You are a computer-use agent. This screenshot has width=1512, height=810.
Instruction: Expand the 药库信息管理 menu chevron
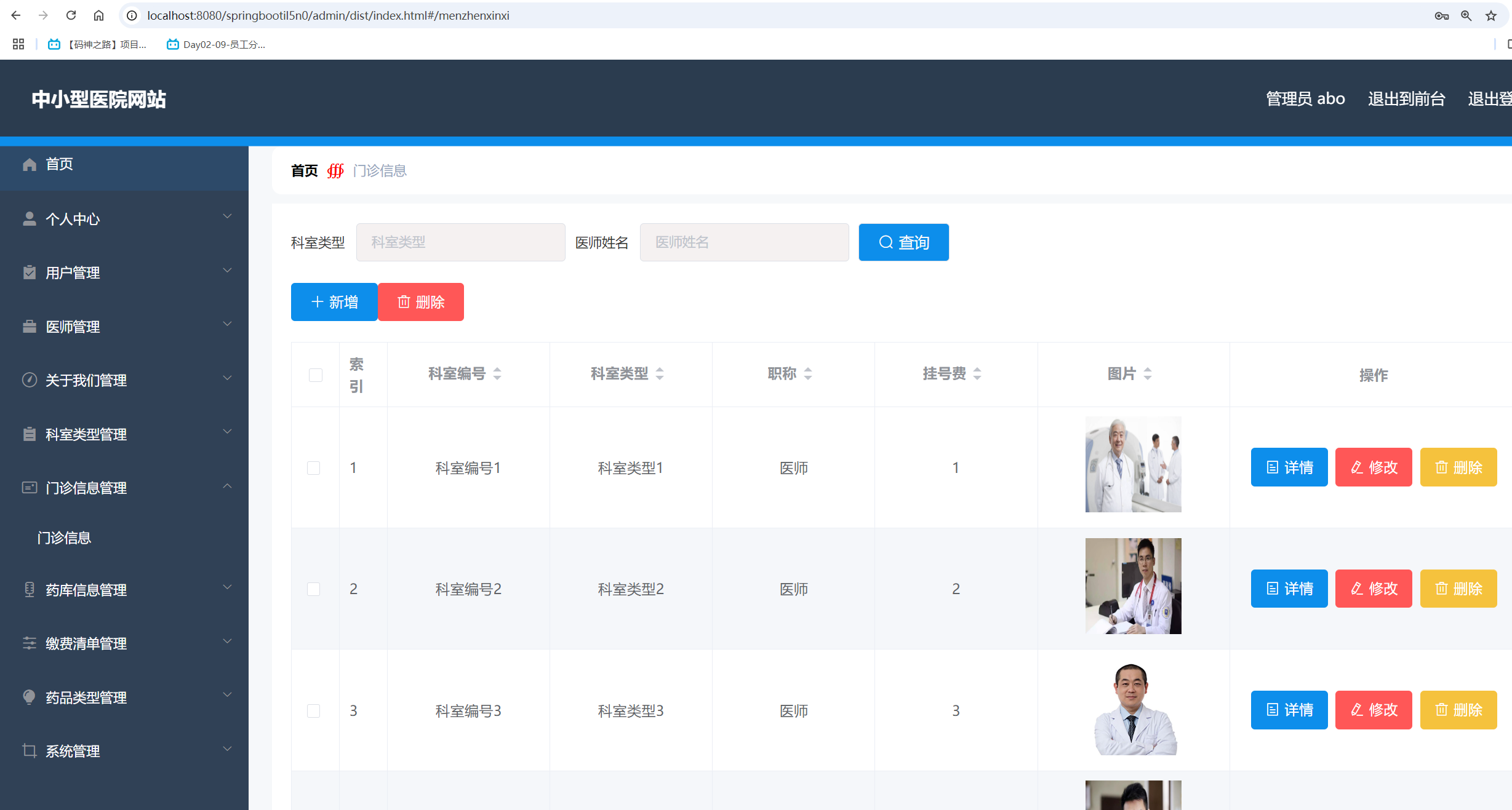coord(227,587)
